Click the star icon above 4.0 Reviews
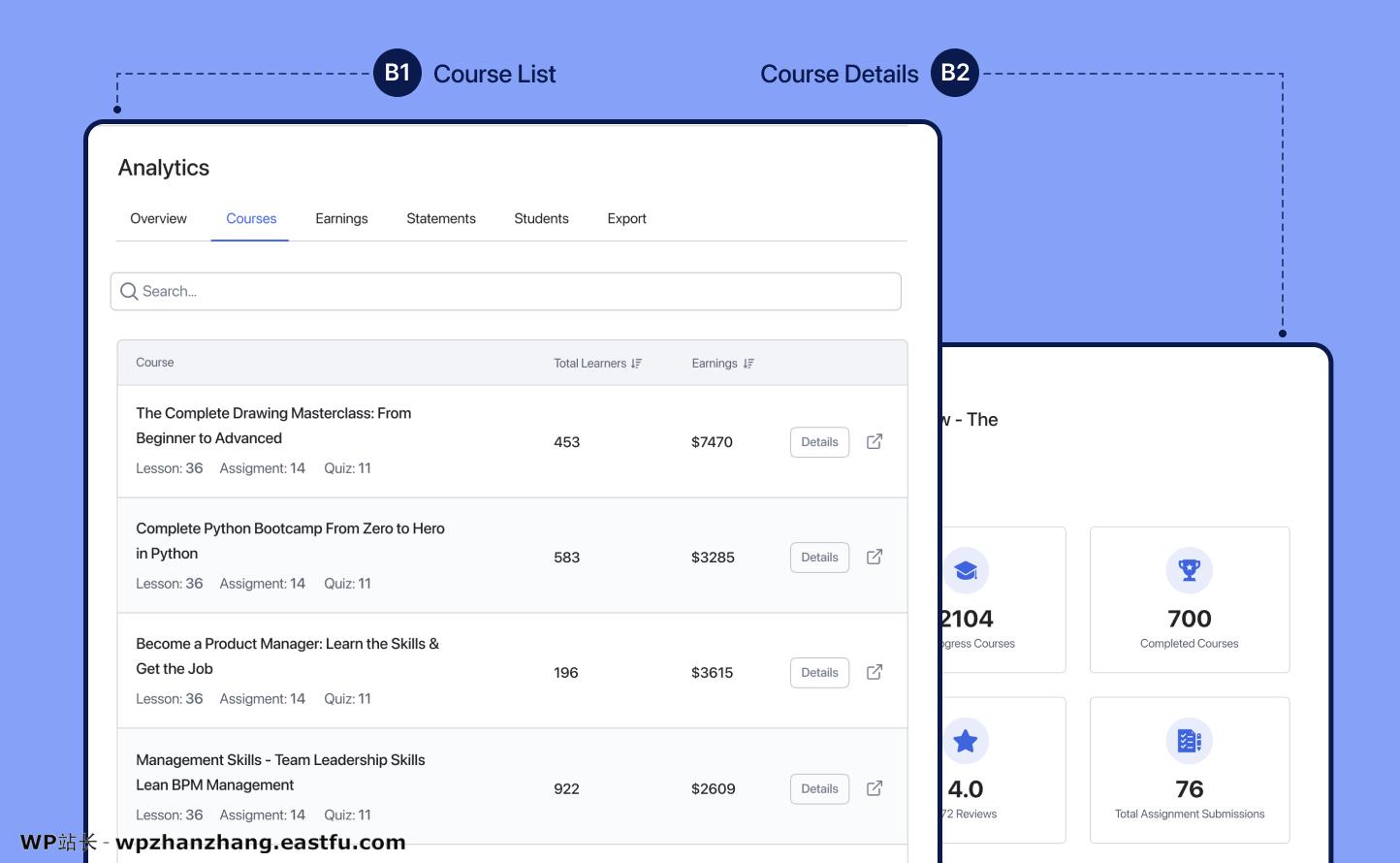The height and width of the screenshot is (863, 1400). tap(965, 740)
